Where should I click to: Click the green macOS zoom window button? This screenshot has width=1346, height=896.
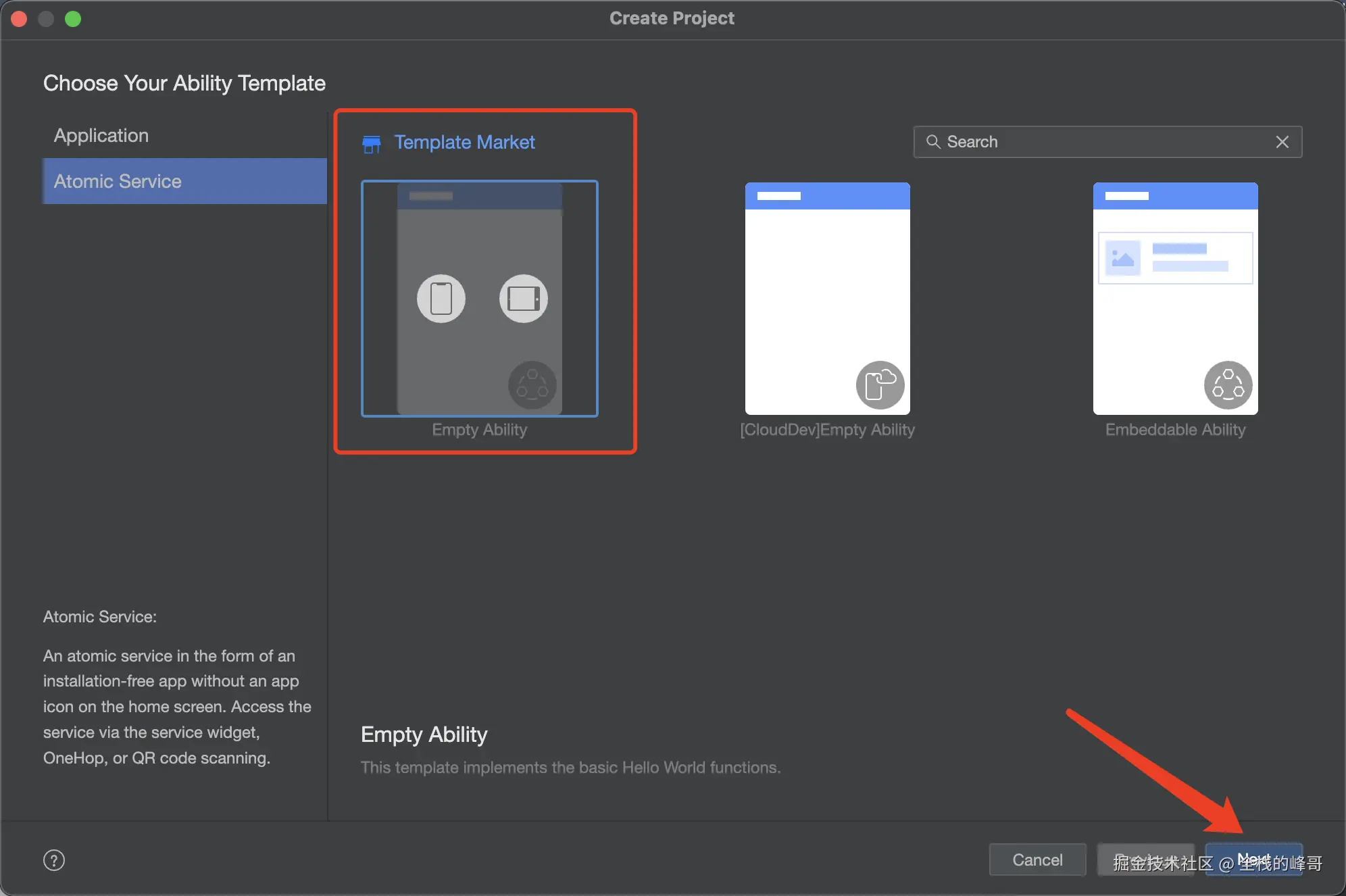pyautogui.click(x=73, y=19)
